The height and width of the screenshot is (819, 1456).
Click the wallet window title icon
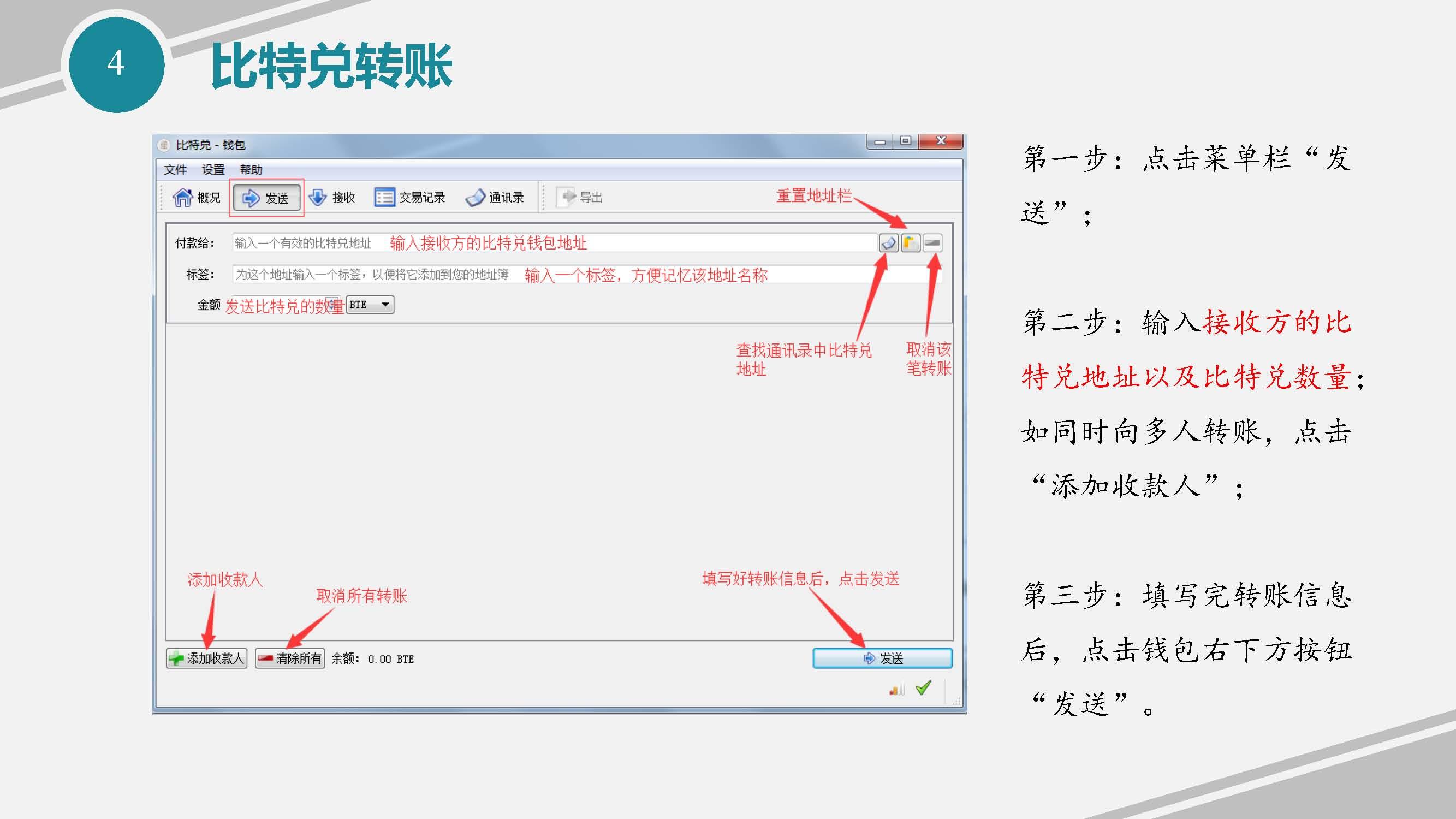tap(164, 145)
